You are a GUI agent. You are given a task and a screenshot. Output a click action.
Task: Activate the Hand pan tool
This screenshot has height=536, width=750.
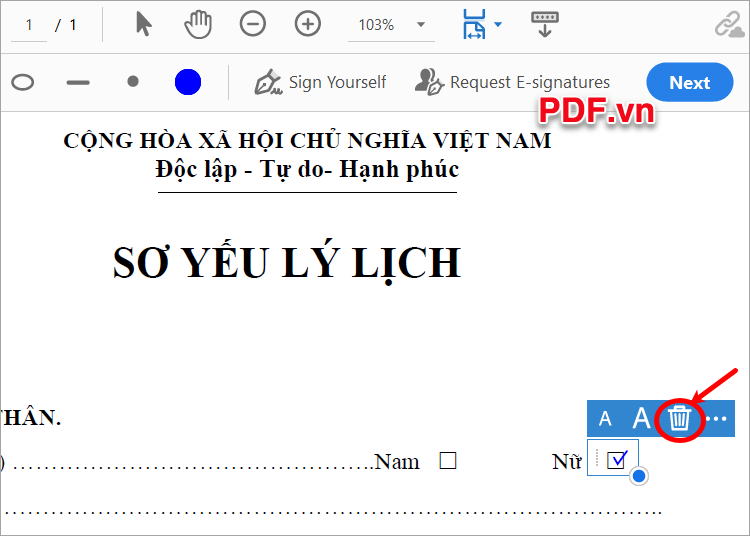point(198,25)
